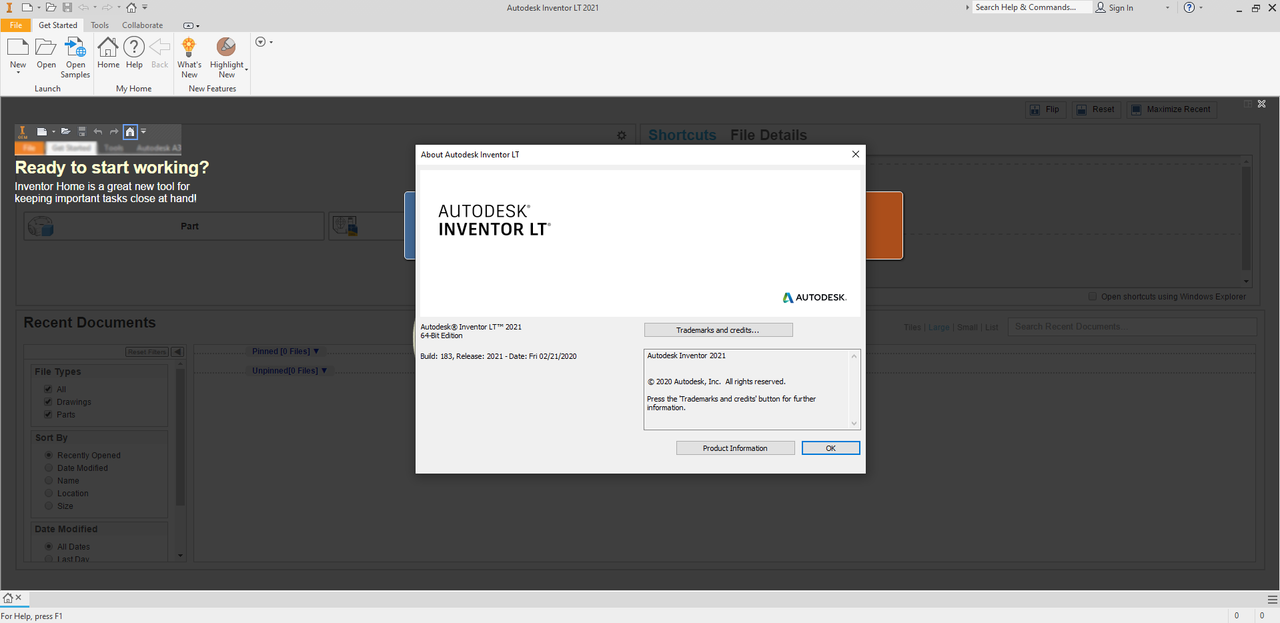Click the Part template icon in Home
Screen dimensions: 1280x623
[42, 227]
